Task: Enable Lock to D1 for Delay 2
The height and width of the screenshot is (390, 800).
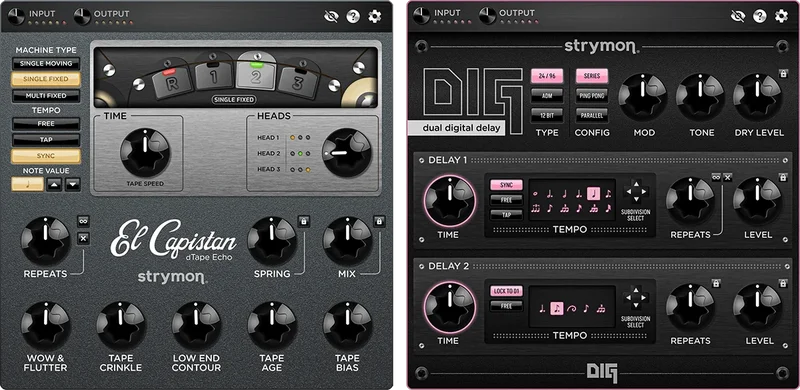Action: (507, 291)
